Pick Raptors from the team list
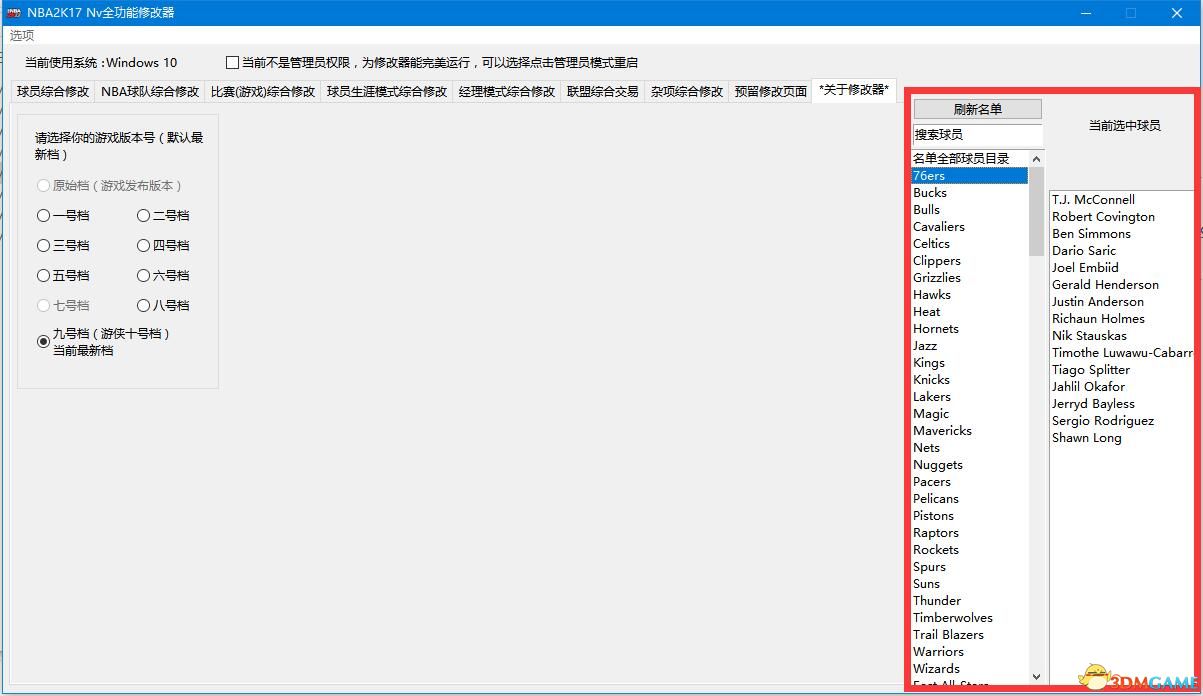The image size is (1203, 696). click(969, 533)
